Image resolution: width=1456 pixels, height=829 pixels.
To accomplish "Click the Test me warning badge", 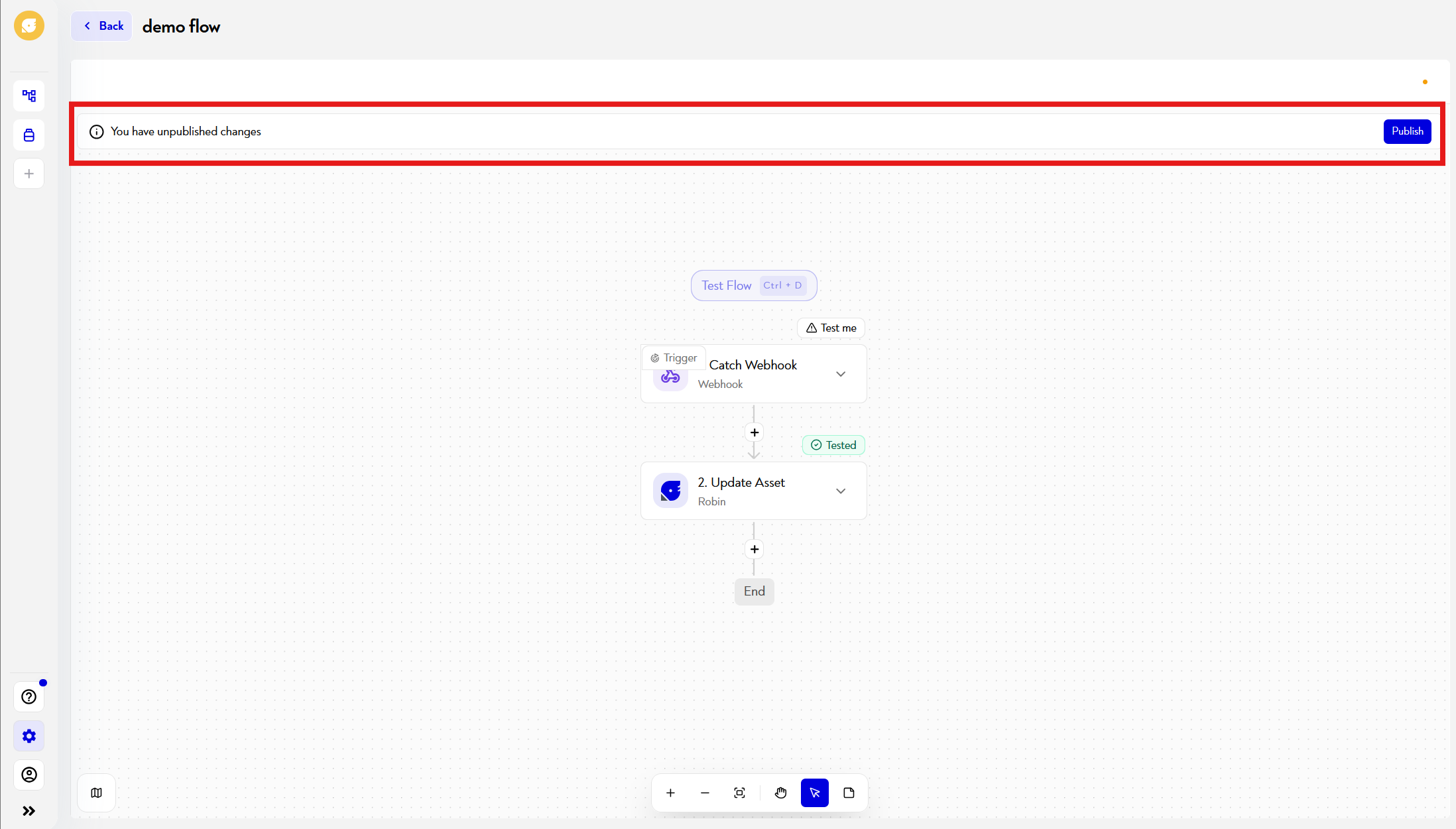I will click(831, 328).
